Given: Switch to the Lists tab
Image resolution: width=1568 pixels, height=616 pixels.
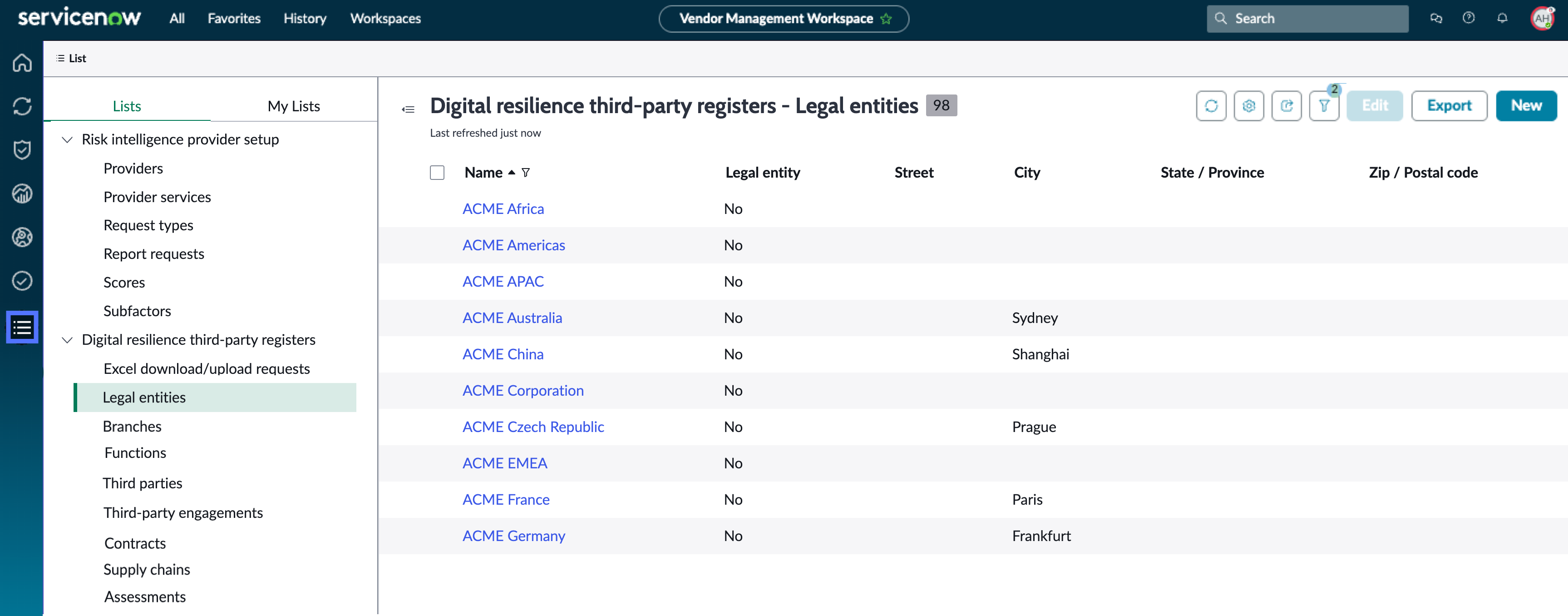Looking at the screenshot, I should pyautogui.click(x=127, y=106).
